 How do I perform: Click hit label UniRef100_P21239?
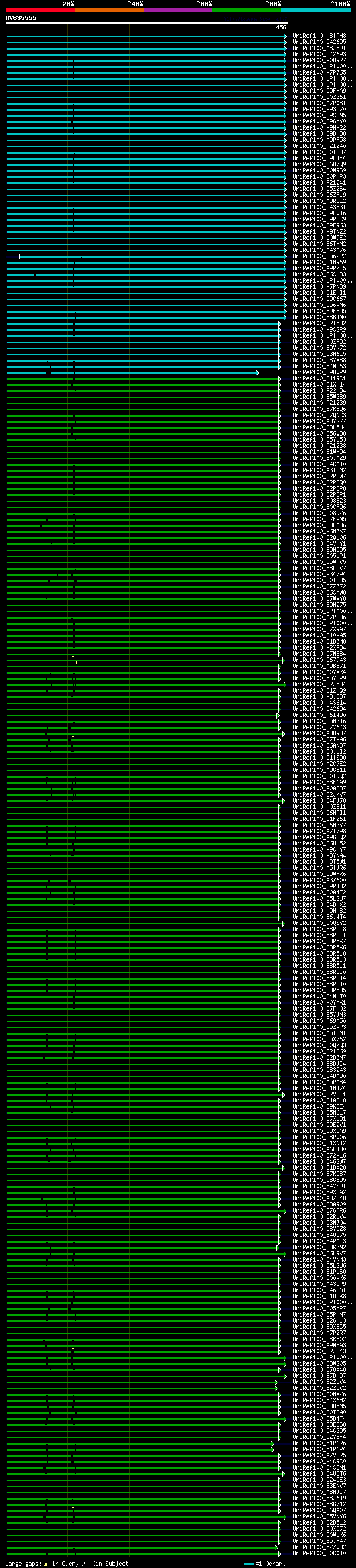point(319,403)
